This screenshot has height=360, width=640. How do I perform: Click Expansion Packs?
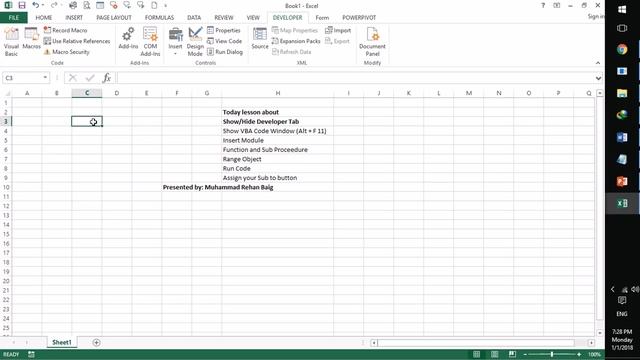[x=296, y=41]
